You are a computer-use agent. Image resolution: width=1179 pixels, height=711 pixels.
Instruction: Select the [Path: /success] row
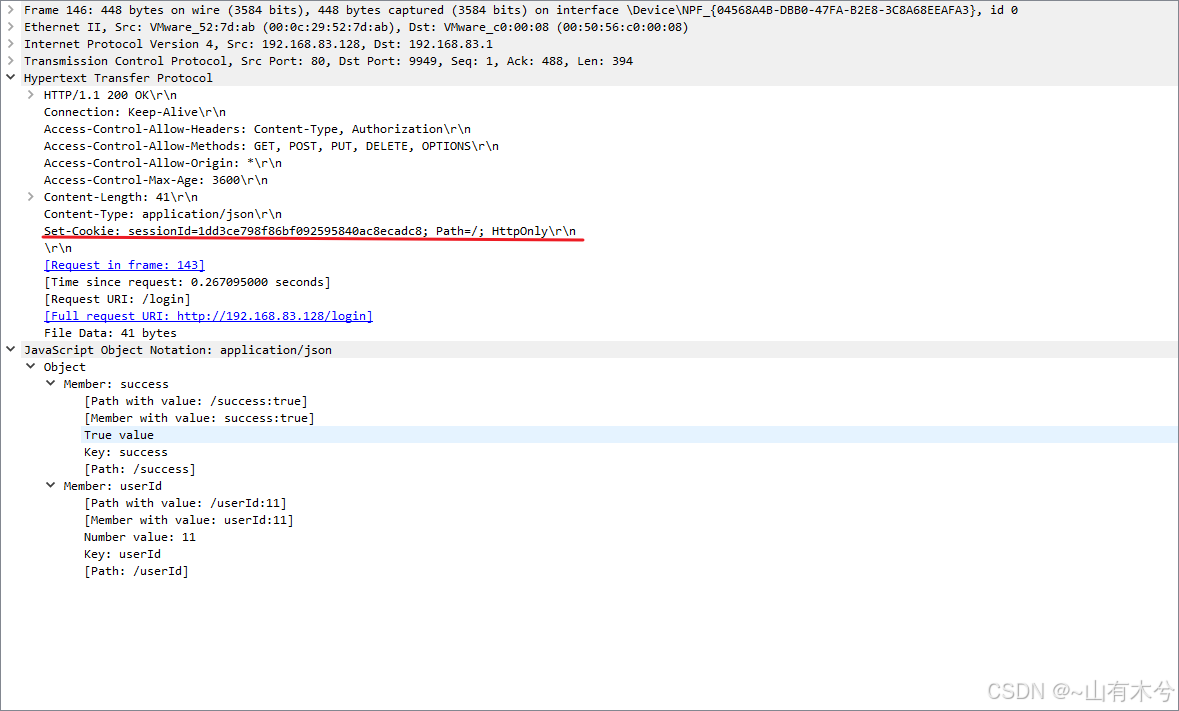pyautogui.click(x=139, y=469)
